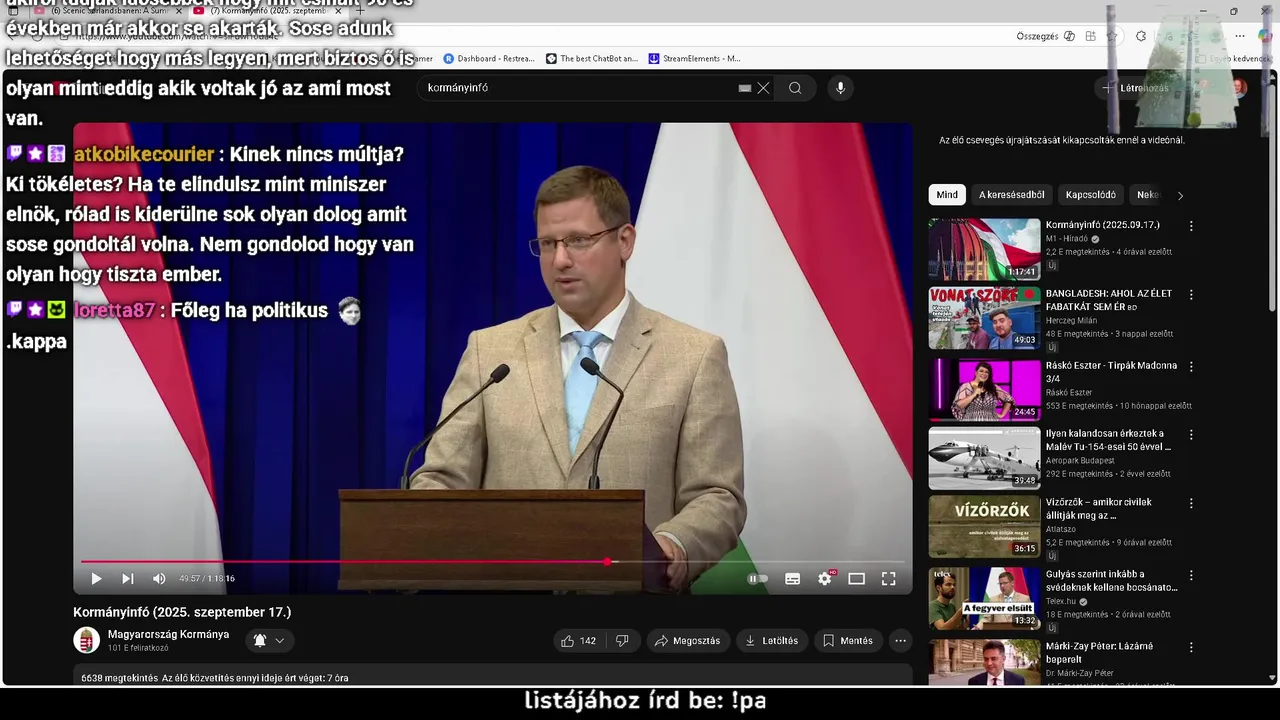
Task: Click the Letöltés download button
Action: [771, 641]
